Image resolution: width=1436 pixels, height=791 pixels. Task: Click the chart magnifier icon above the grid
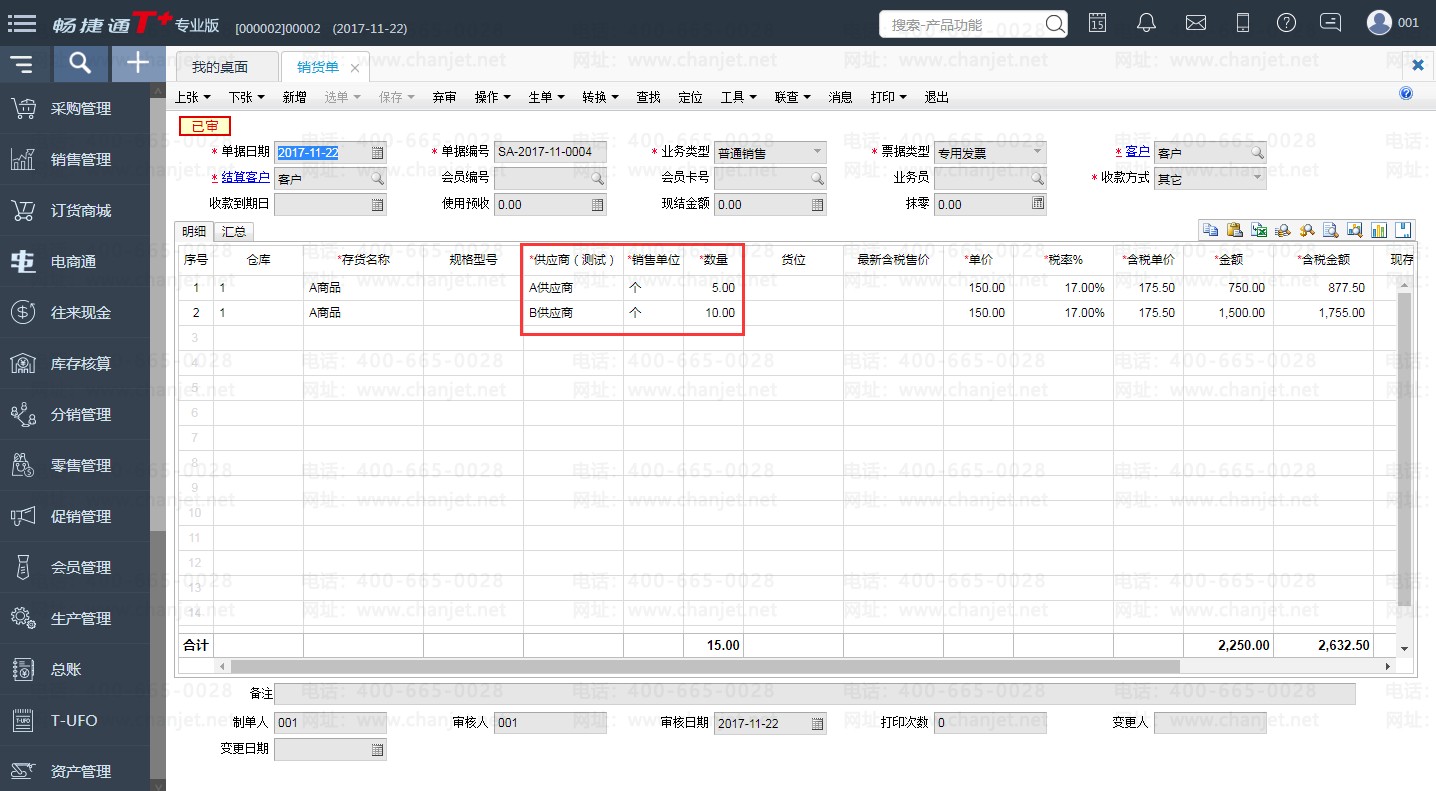(1354, 230)
